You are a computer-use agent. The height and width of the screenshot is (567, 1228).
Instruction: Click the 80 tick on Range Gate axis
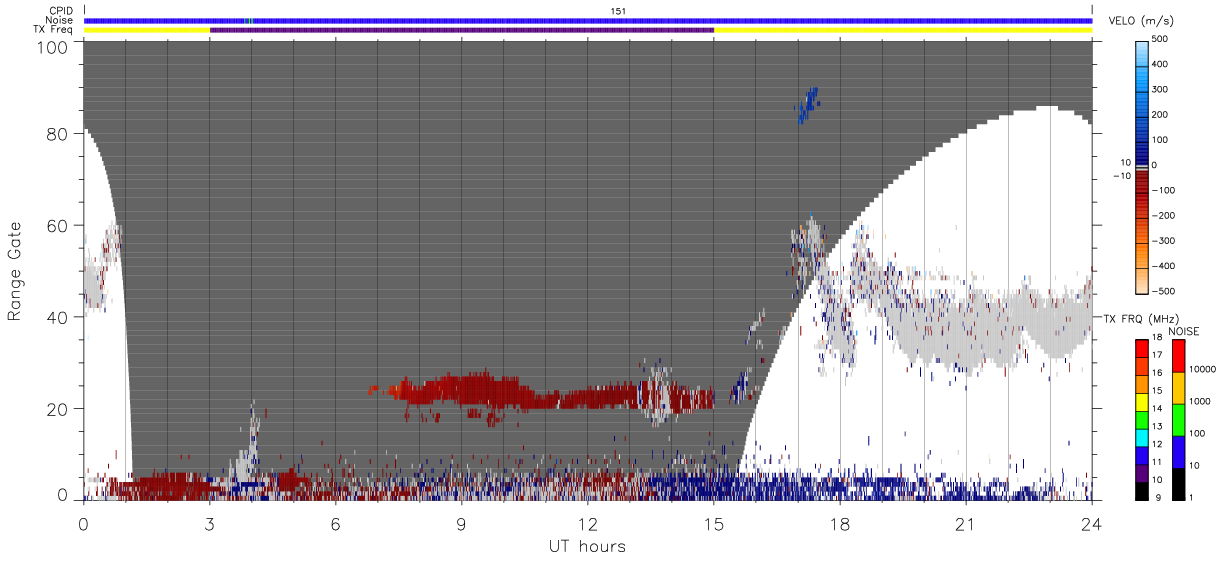(x=58, y=134)
